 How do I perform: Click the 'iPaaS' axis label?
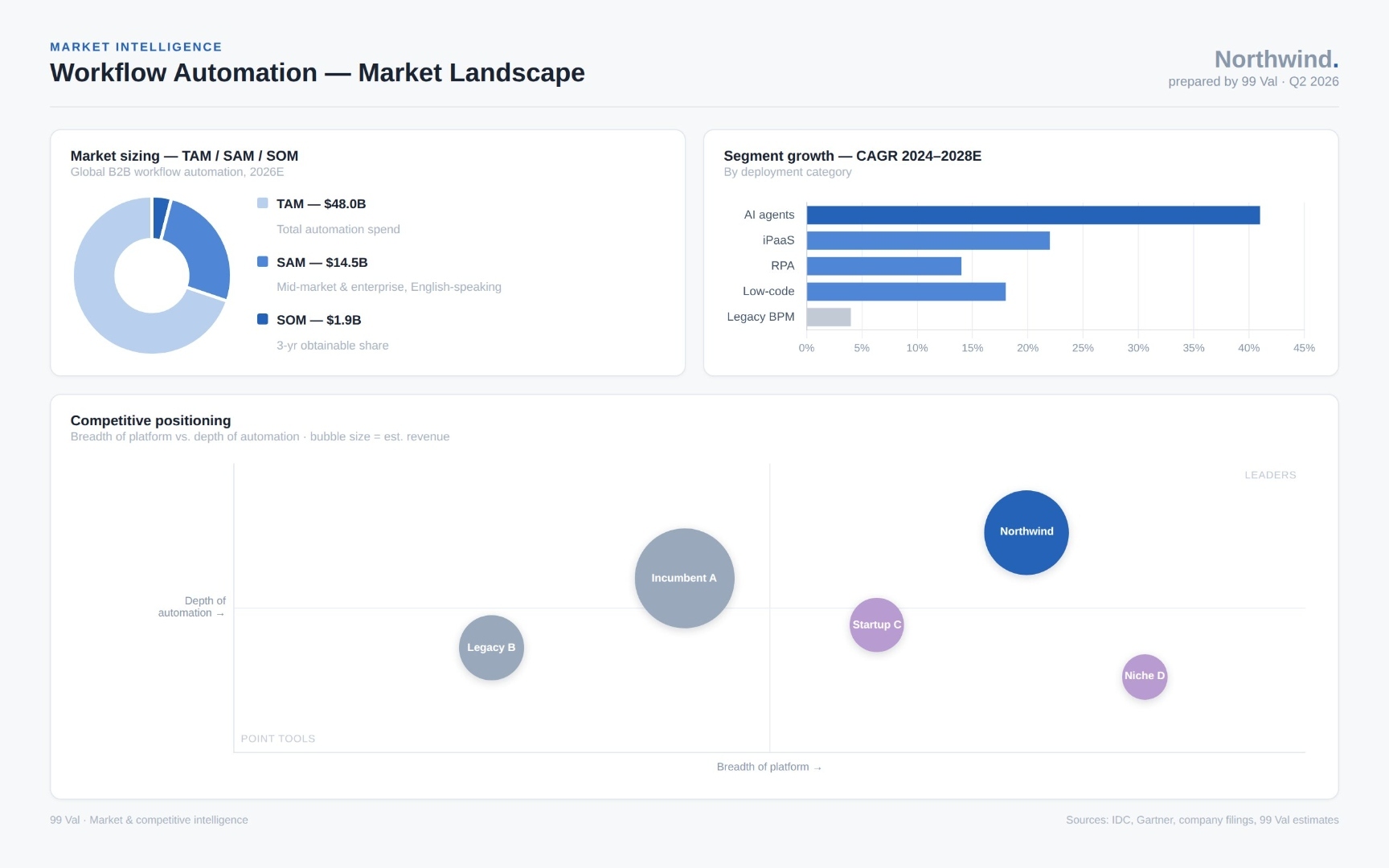(x=778, y=240)
